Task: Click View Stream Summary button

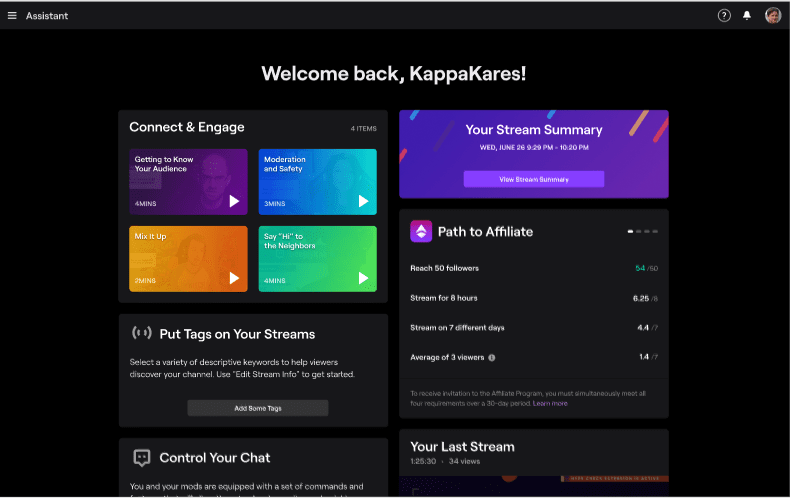Action: point(534,179)
